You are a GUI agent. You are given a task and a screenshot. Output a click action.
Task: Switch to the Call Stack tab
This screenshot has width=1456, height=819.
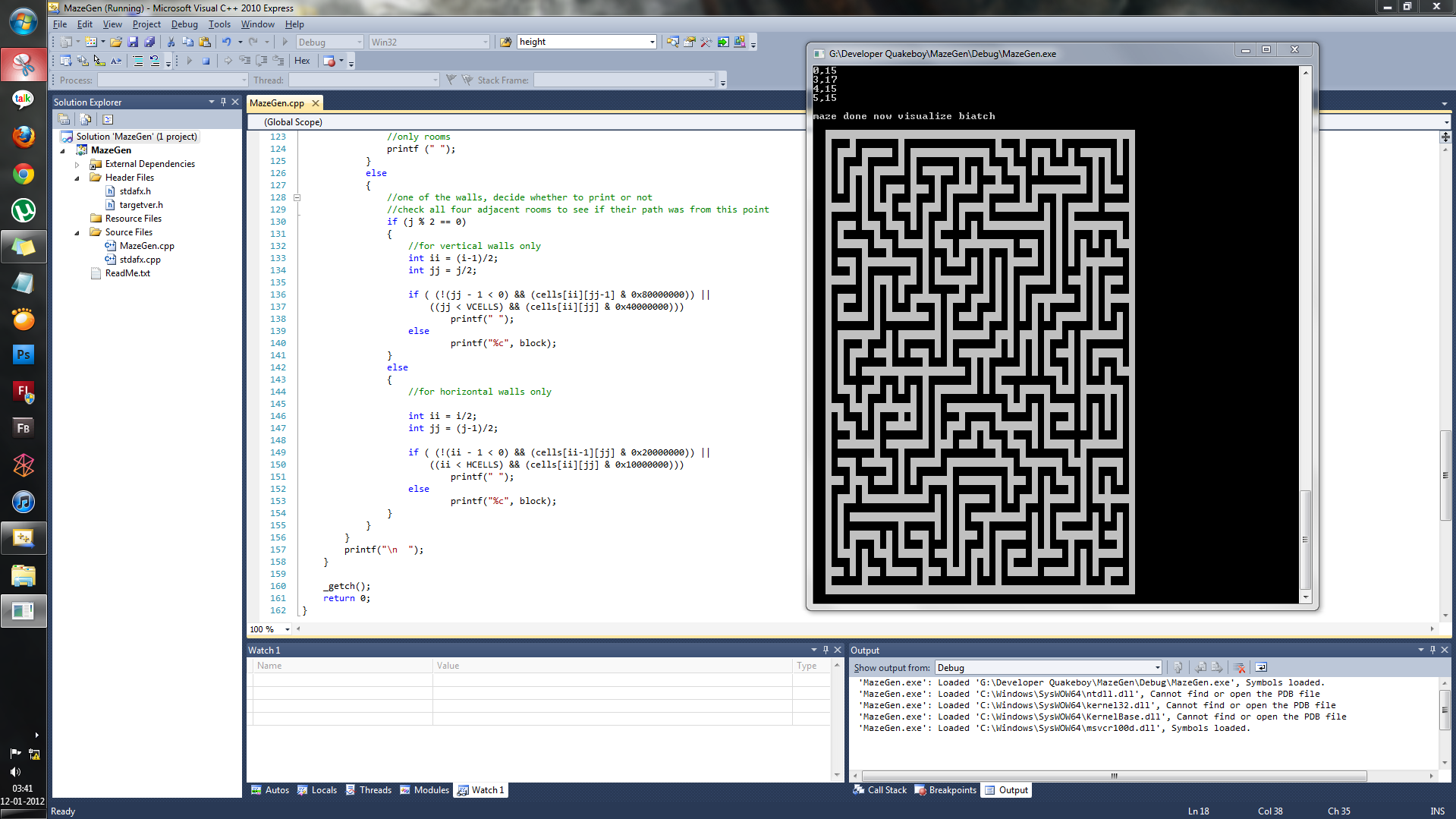click(880, 790)
